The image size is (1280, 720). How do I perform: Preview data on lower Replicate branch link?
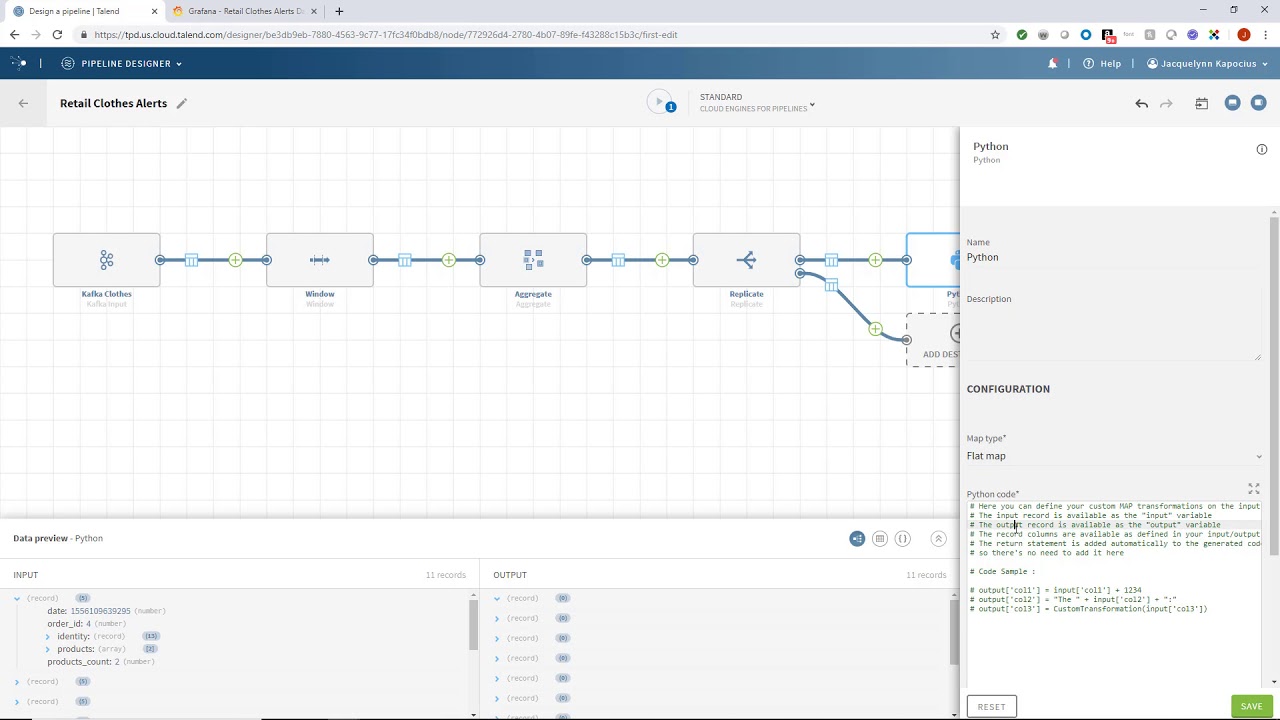coord(831,286)
